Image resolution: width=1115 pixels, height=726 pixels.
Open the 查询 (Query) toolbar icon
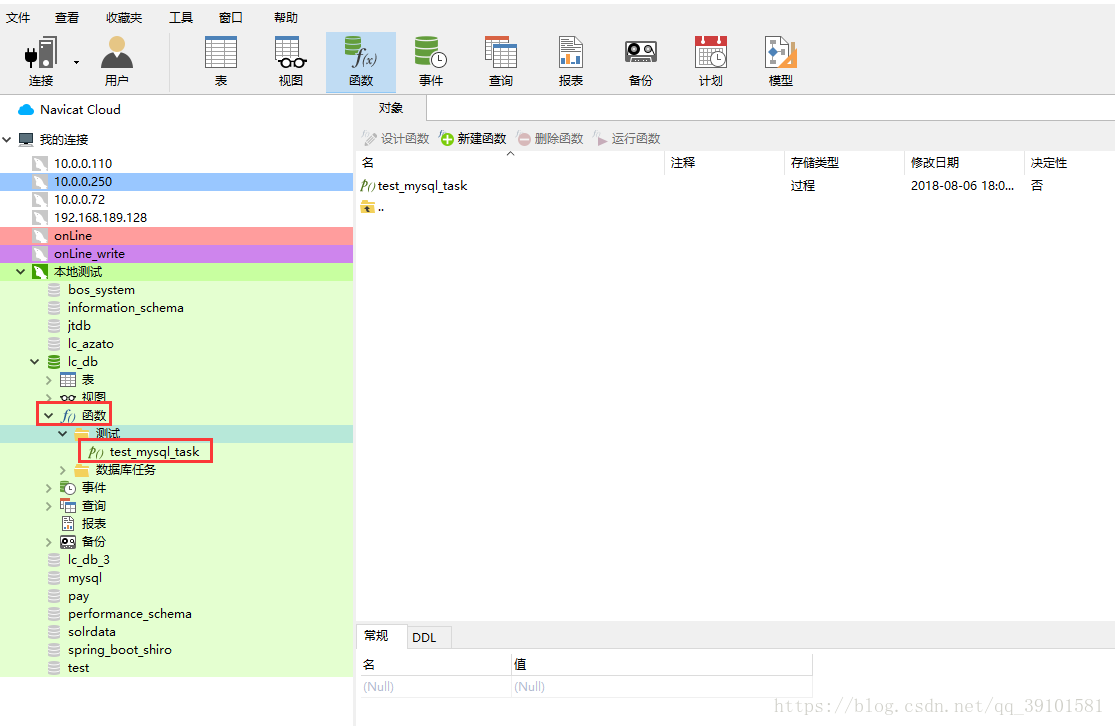[x=501, y=61]
